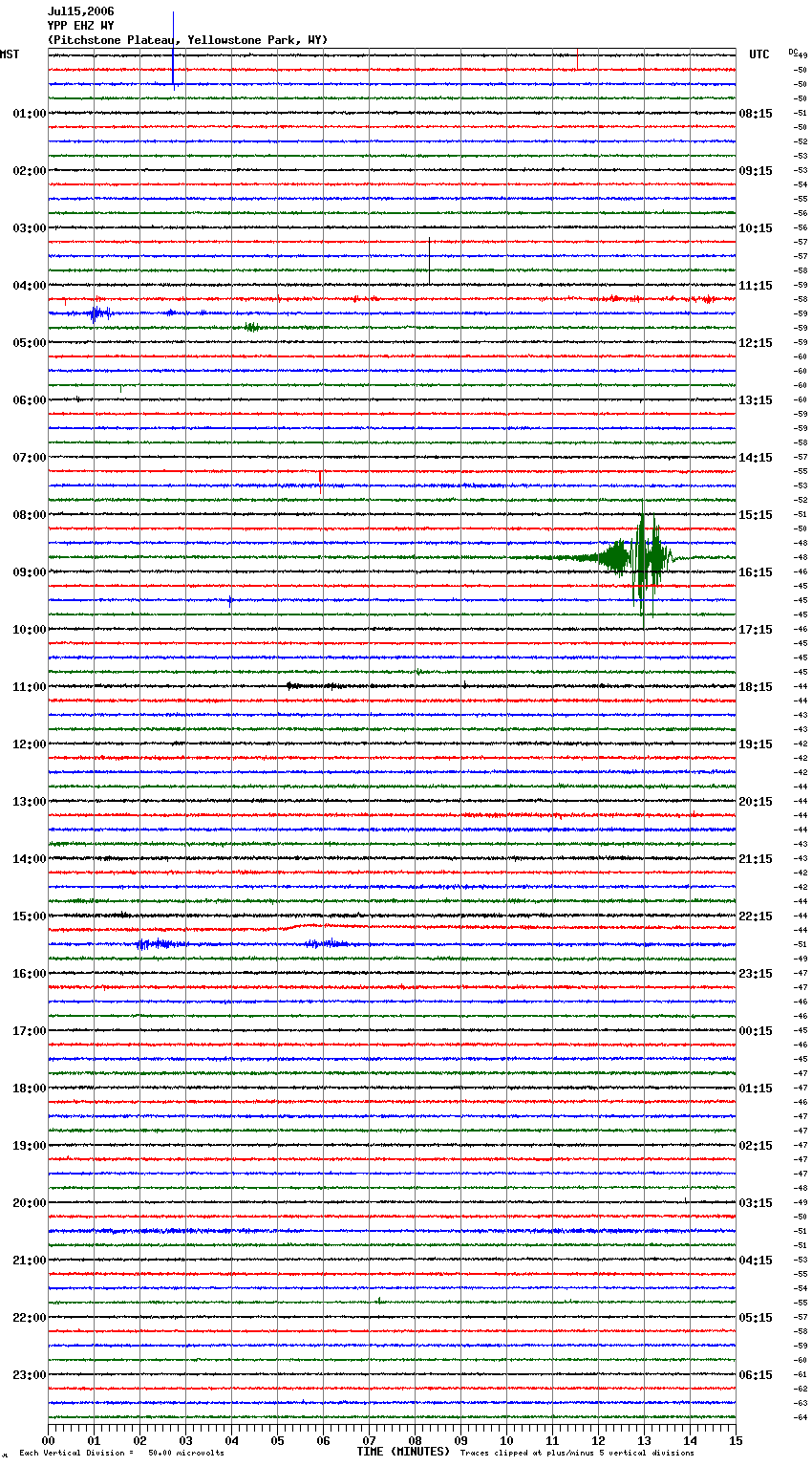
Task: Click the "15:00" MST time label
Action: [30, 916]
